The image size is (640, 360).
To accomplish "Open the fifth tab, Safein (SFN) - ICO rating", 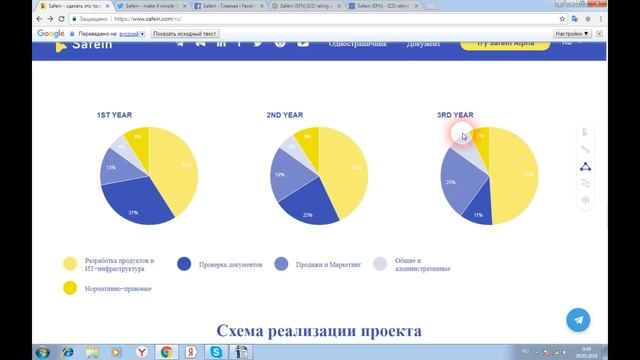I will click(383, 6).
